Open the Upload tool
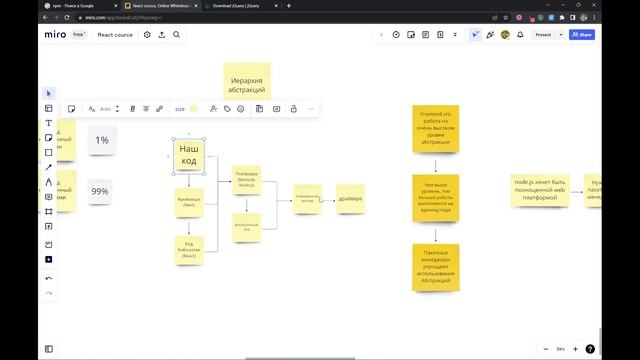 [49, 226]
